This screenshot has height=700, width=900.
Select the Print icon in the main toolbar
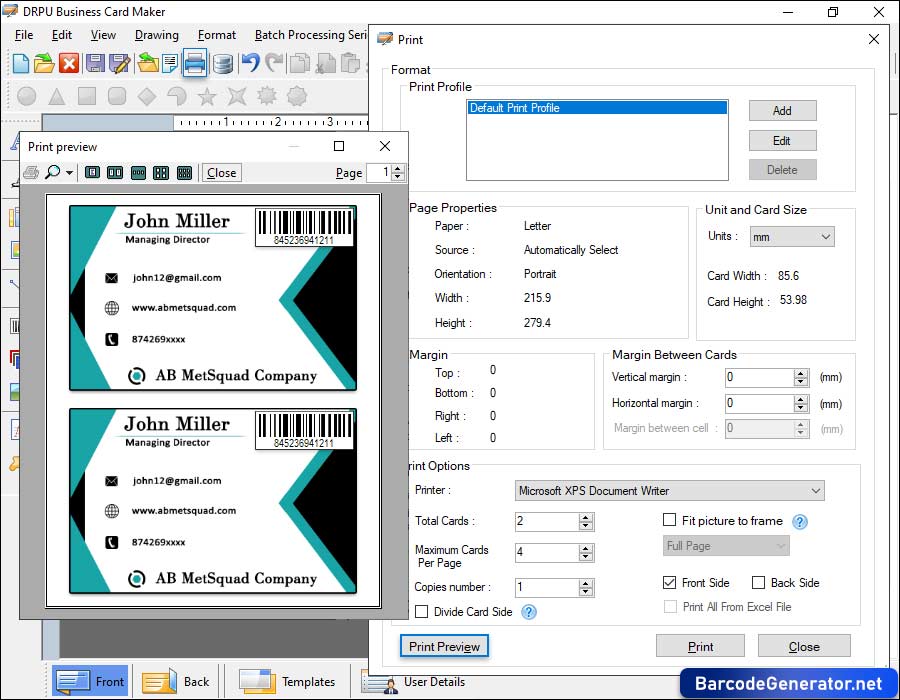(196, 63)
